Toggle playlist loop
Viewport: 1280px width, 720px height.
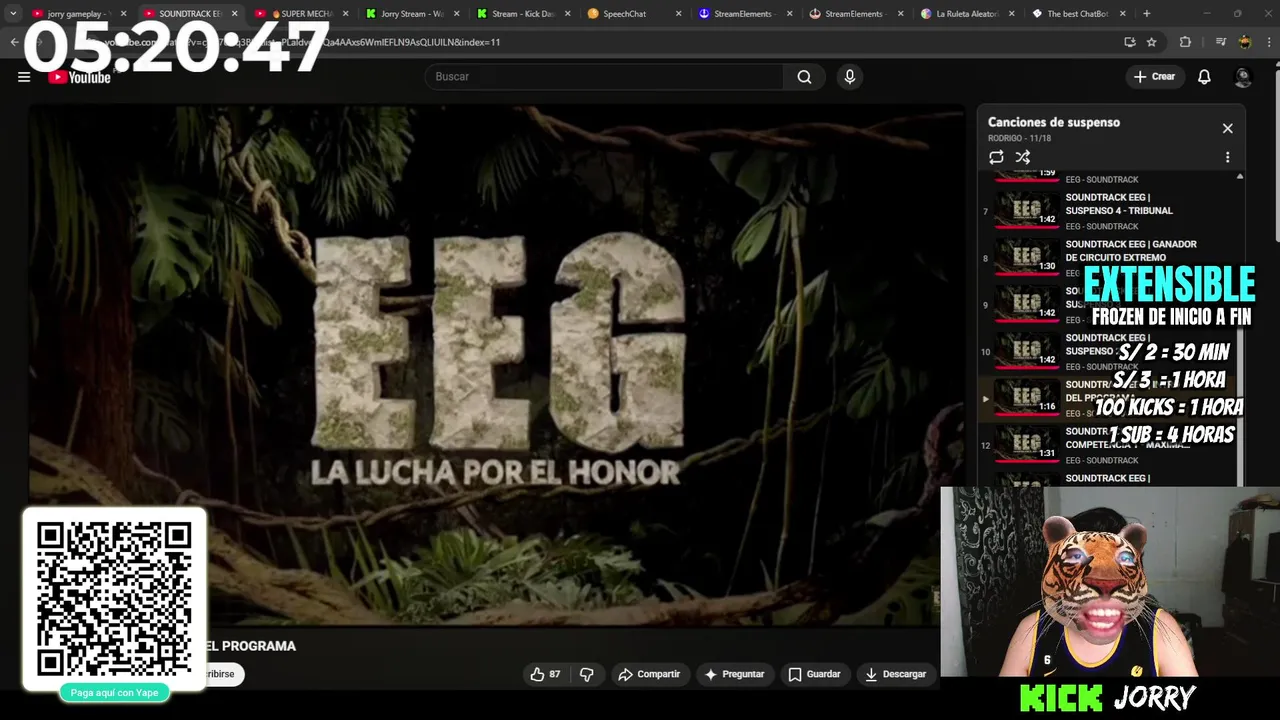(996, 157)
